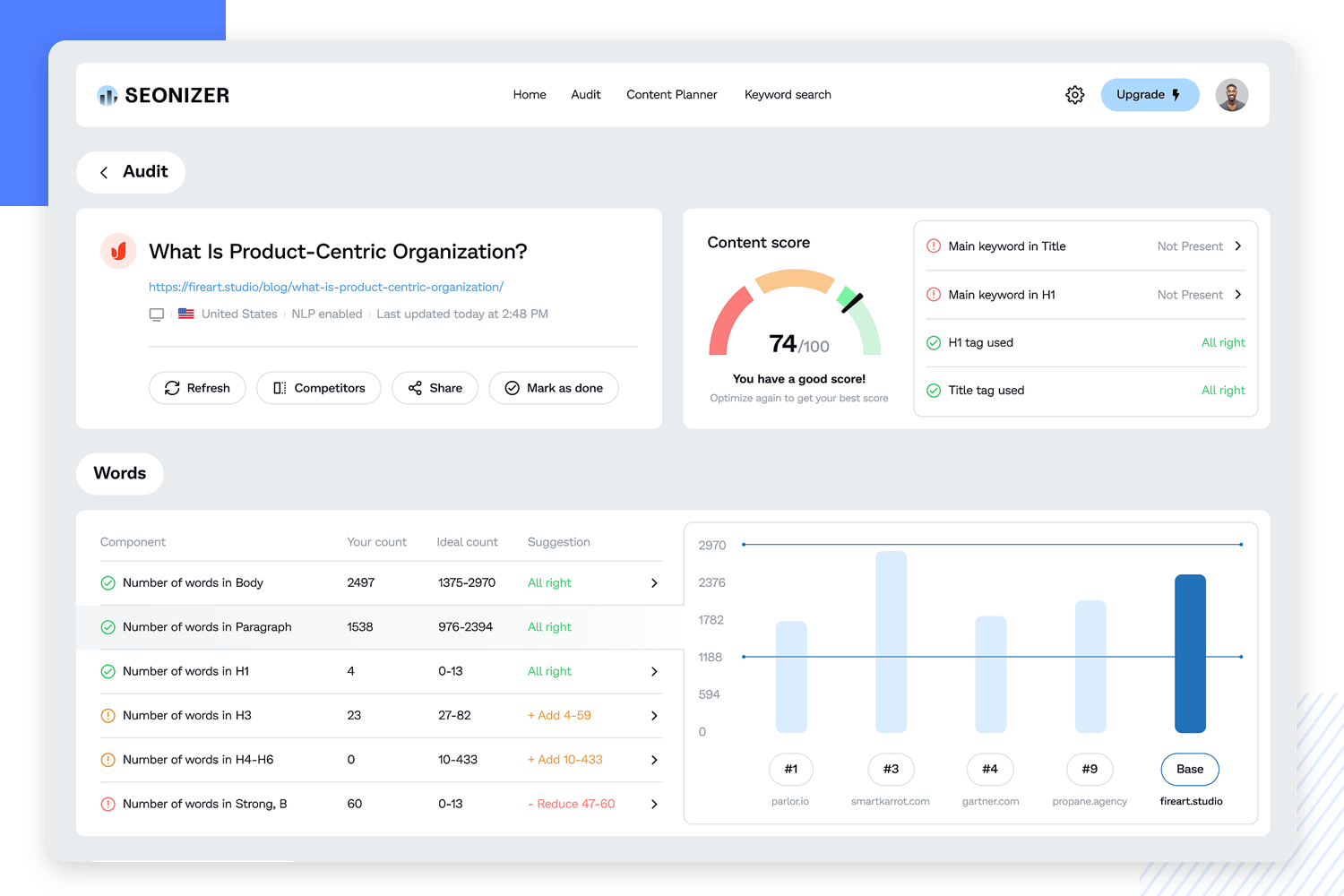Open settings gear icon
This screenshot has height=896, width=1344.
coord(1075,95)
